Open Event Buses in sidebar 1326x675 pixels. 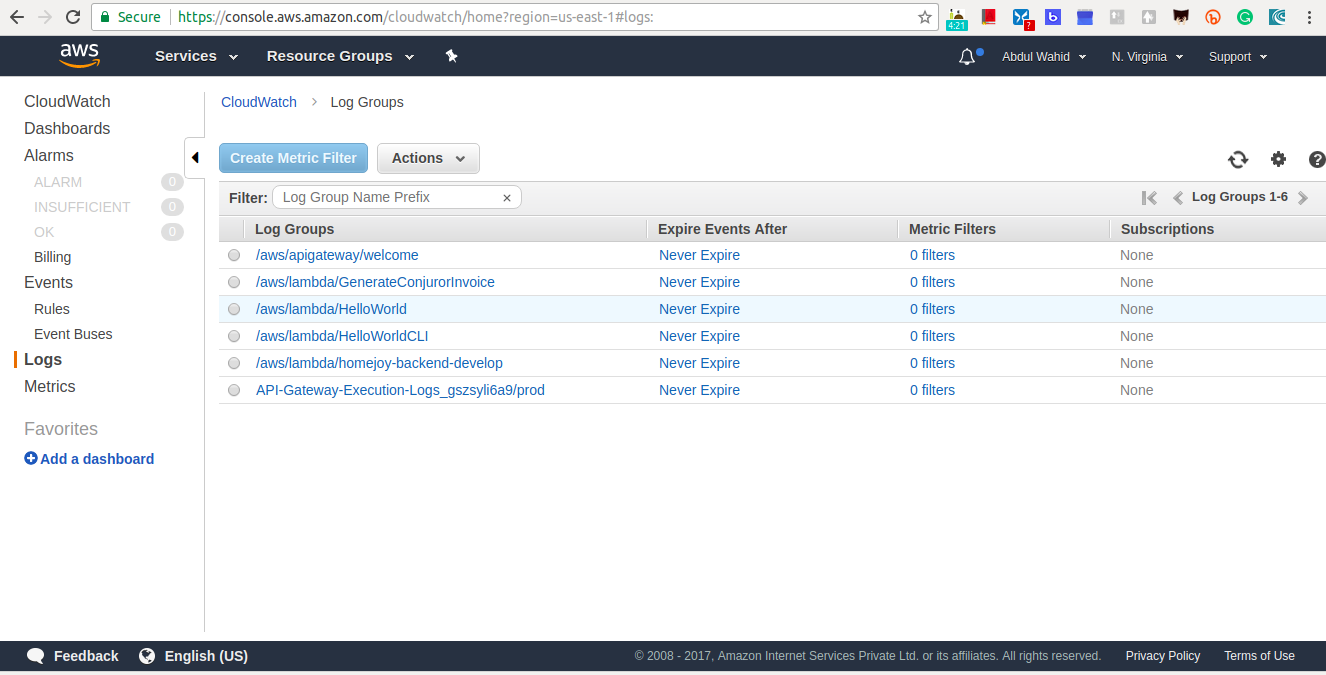[73, 334]
